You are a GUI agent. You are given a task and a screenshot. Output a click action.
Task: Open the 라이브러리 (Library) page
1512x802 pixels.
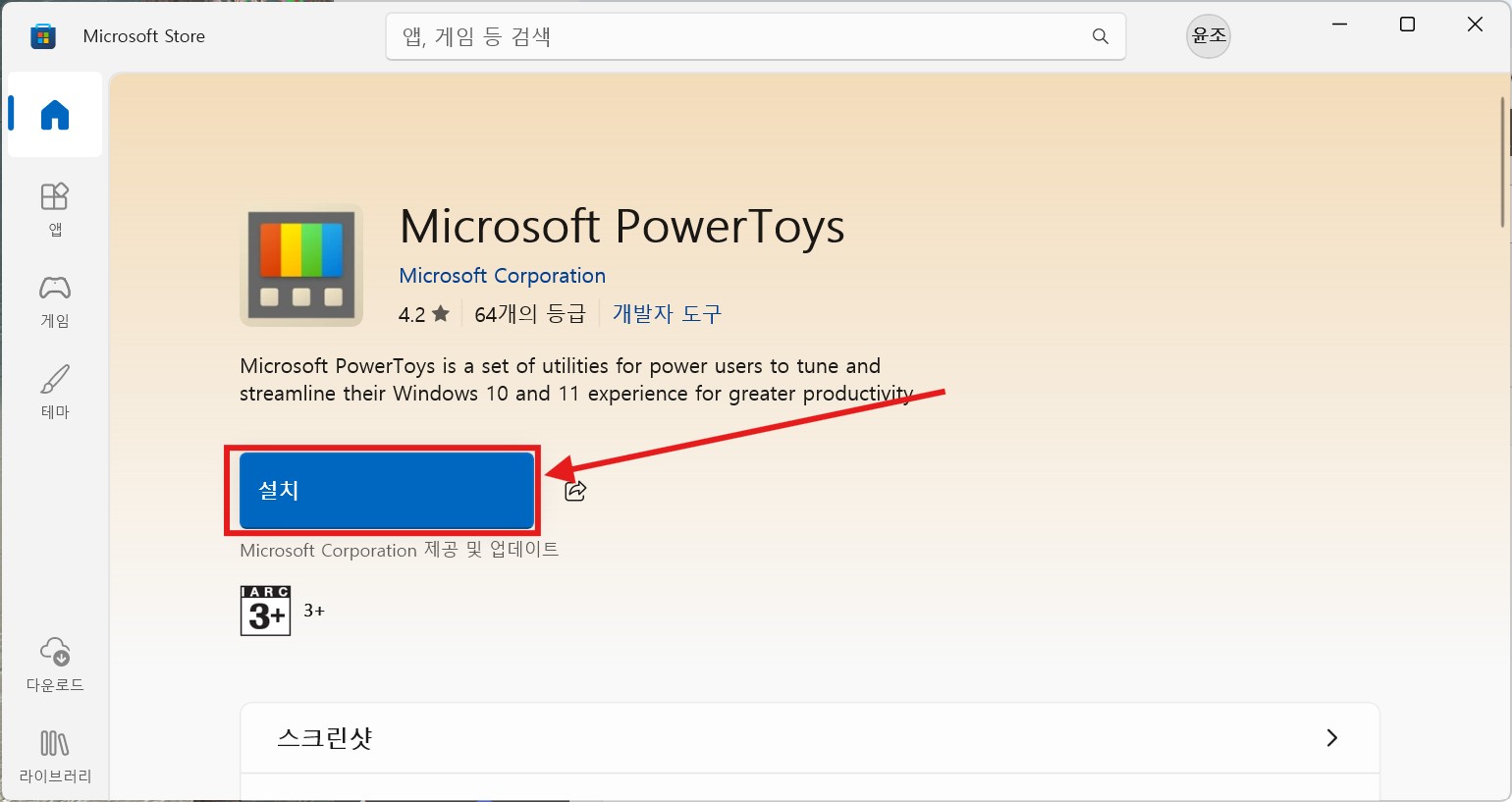click(x=55, y=756)
